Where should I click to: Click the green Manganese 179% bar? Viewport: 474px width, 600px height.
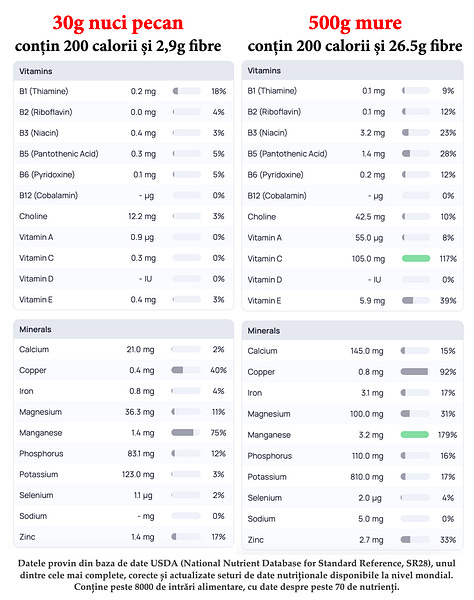coord(415,434)
